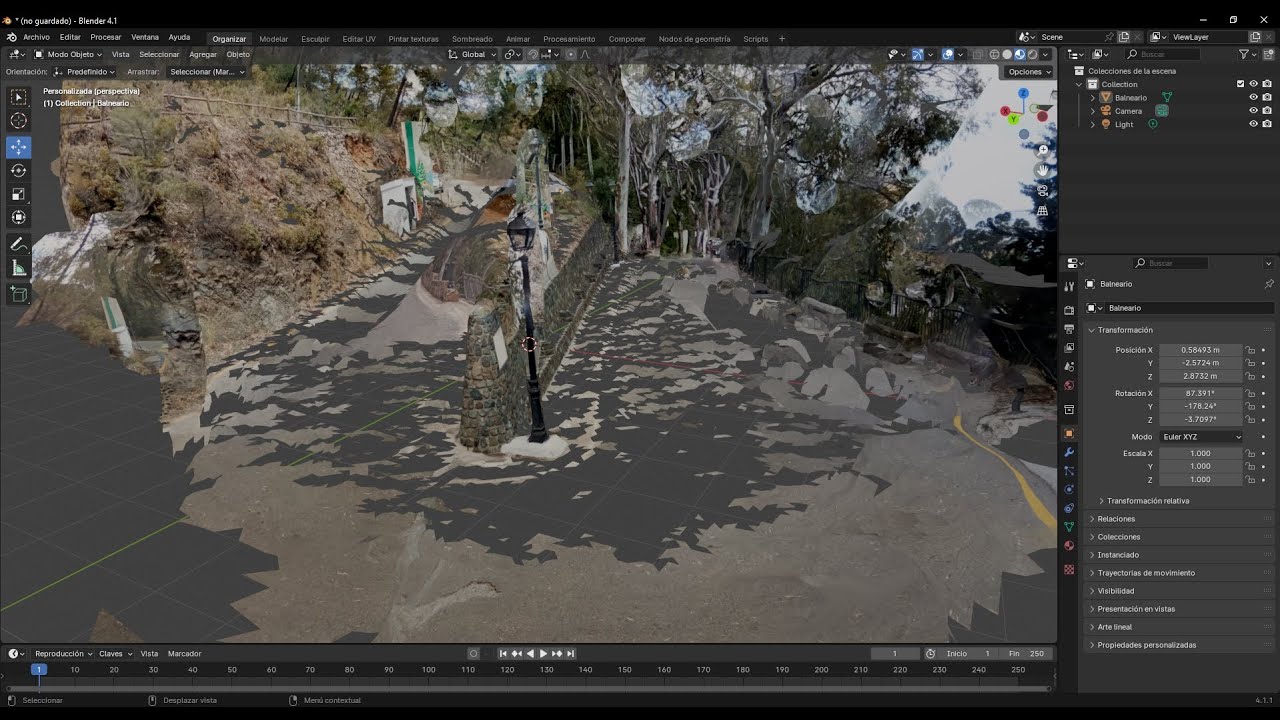Open the Texture checkerboard tab
Viewport: 1280px width, 720px height.
1069,570
